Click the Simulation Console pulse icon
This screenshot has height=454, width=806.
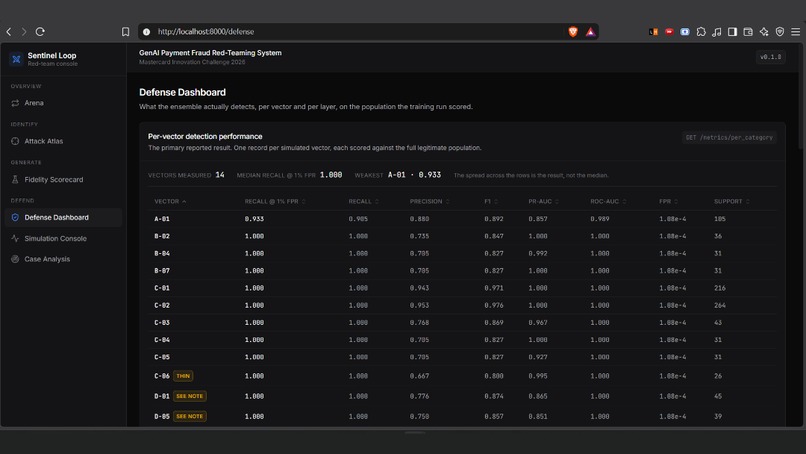click(15, 239)
